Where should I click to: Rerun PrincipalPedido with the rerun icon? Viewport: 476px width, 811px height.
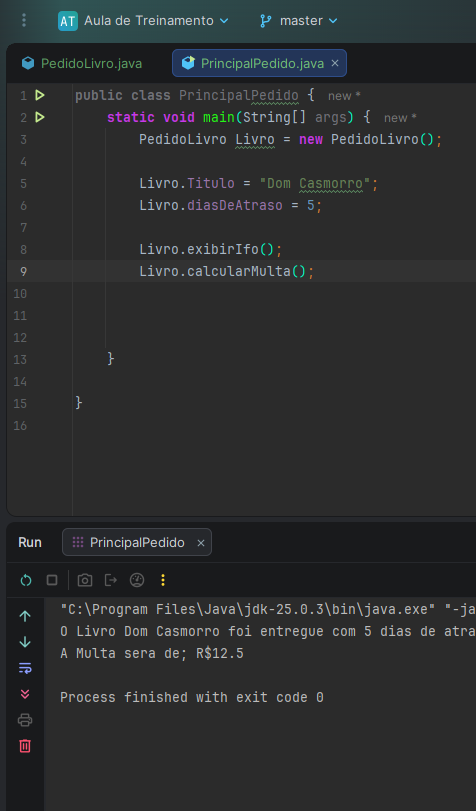coord(25,580)
